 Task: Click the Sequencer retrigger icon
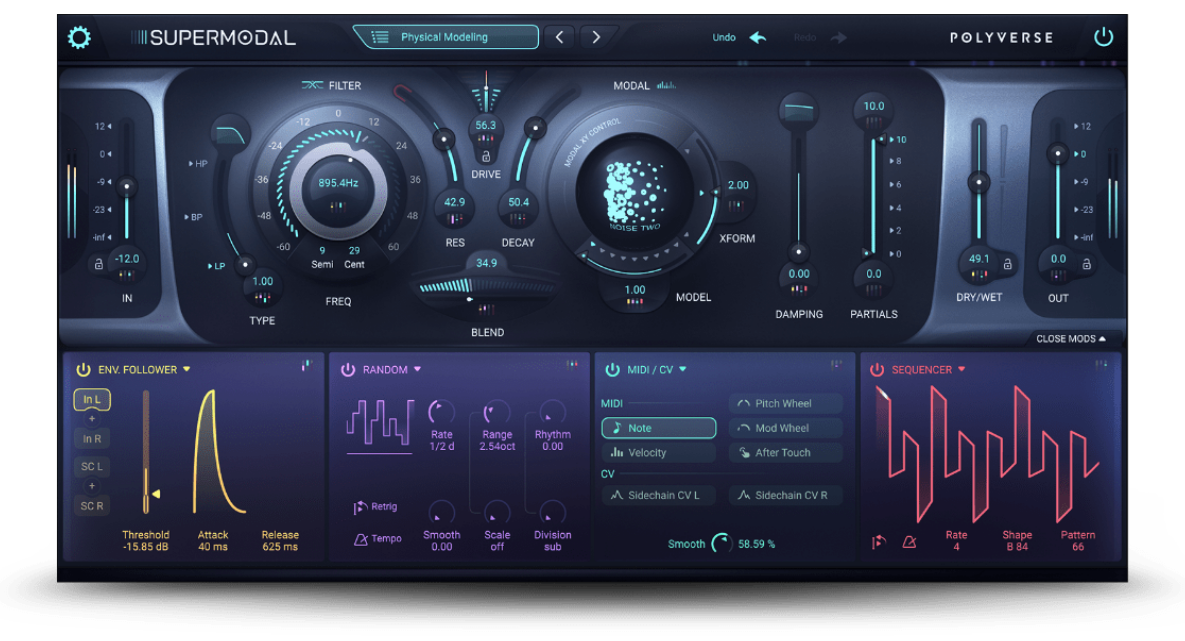click(878, 542)
